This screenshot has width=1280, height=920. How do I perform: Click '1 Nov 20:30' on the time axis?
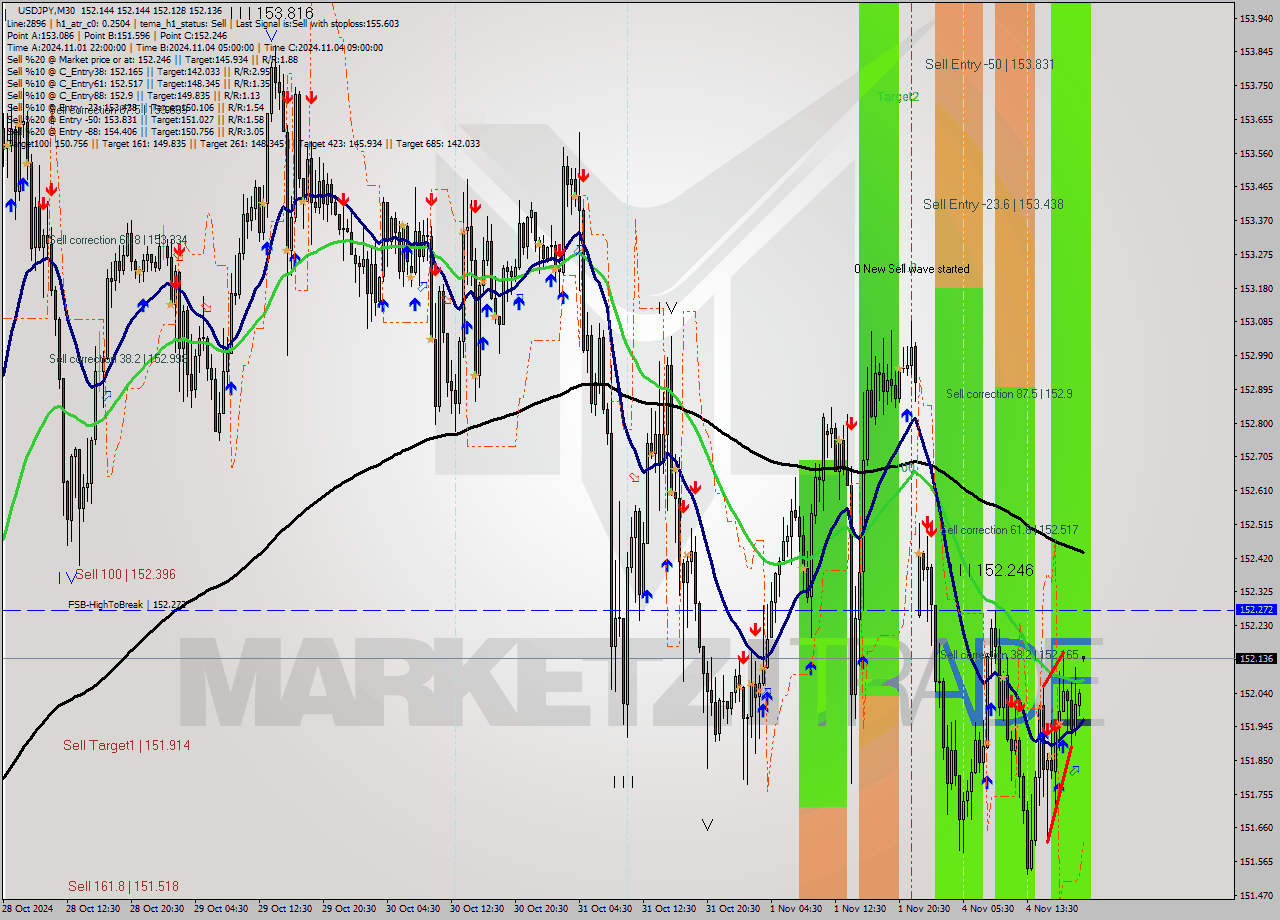[924, 909]
